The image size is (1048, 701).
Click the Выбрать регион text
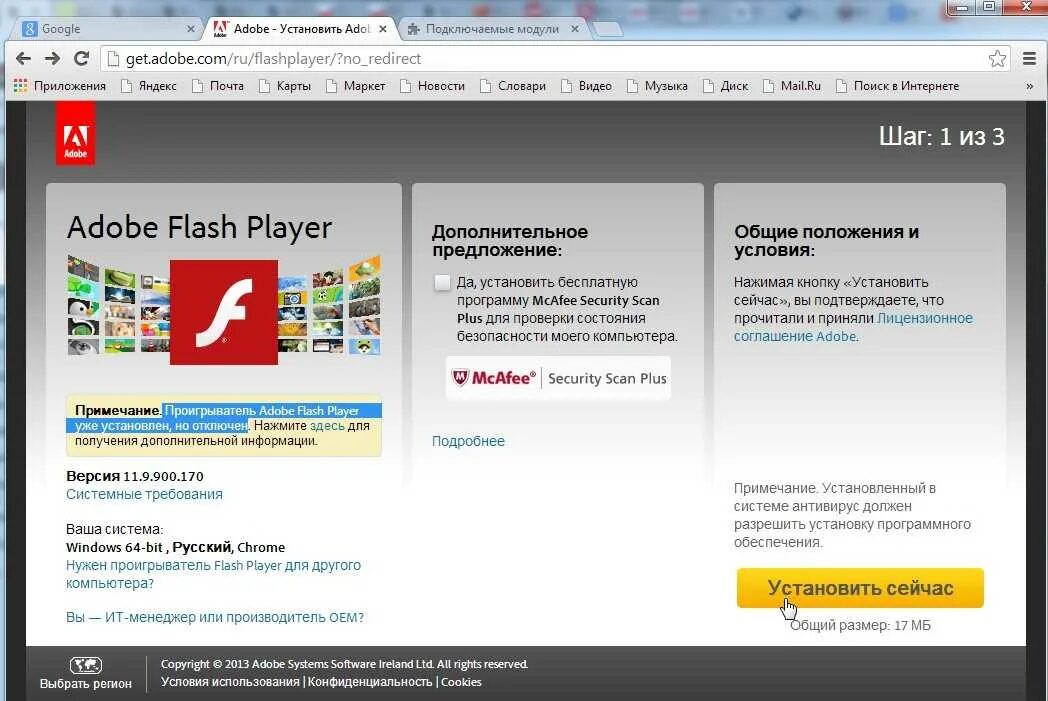click(x=86, y=684)
